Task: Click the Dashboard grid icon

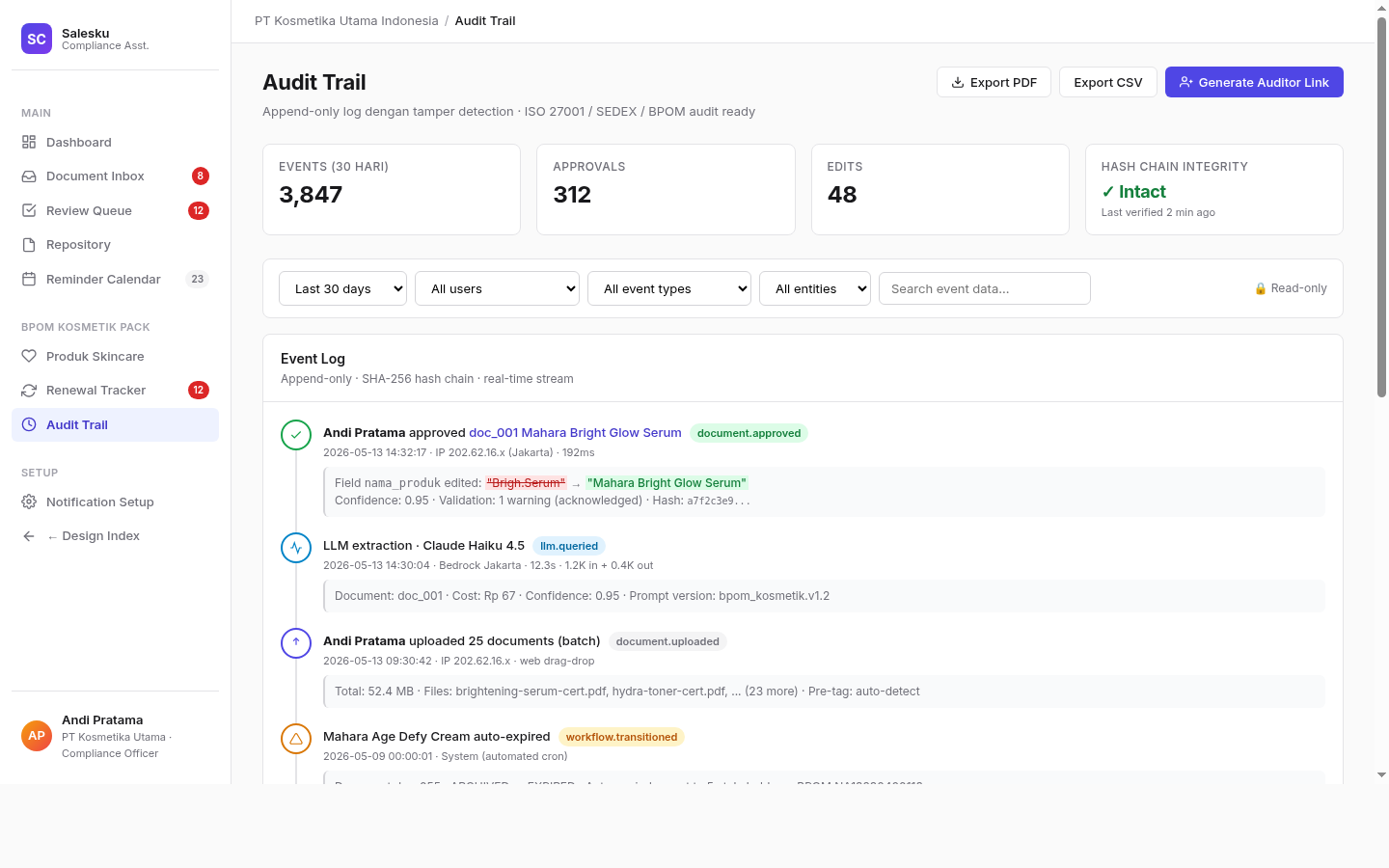Action: [x=29, y=142]
